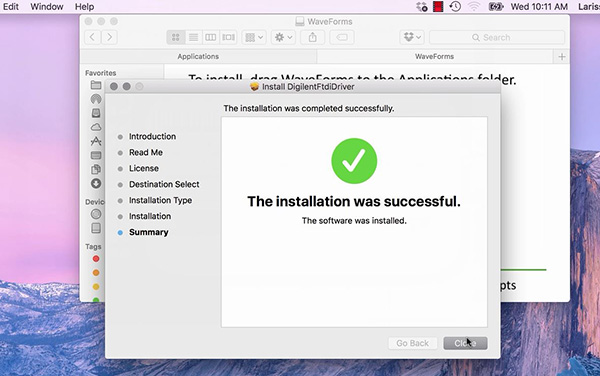Select the Red tag in Finder sidebar

coord(96,259)
